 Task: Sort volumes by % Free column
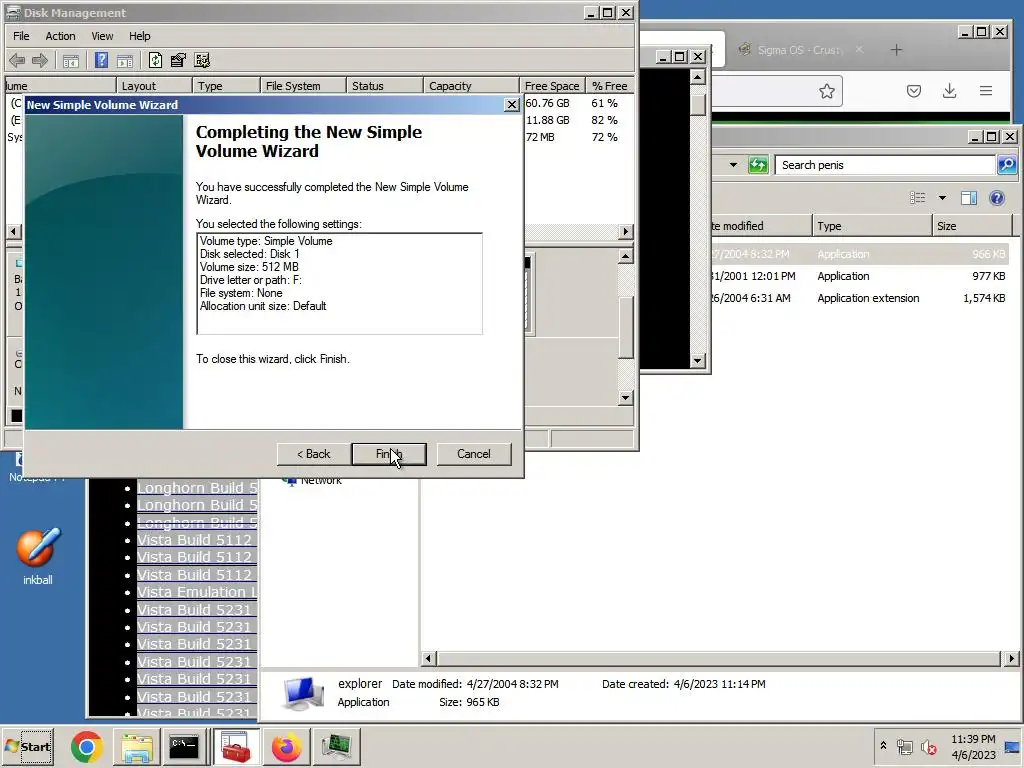[610, 86]
